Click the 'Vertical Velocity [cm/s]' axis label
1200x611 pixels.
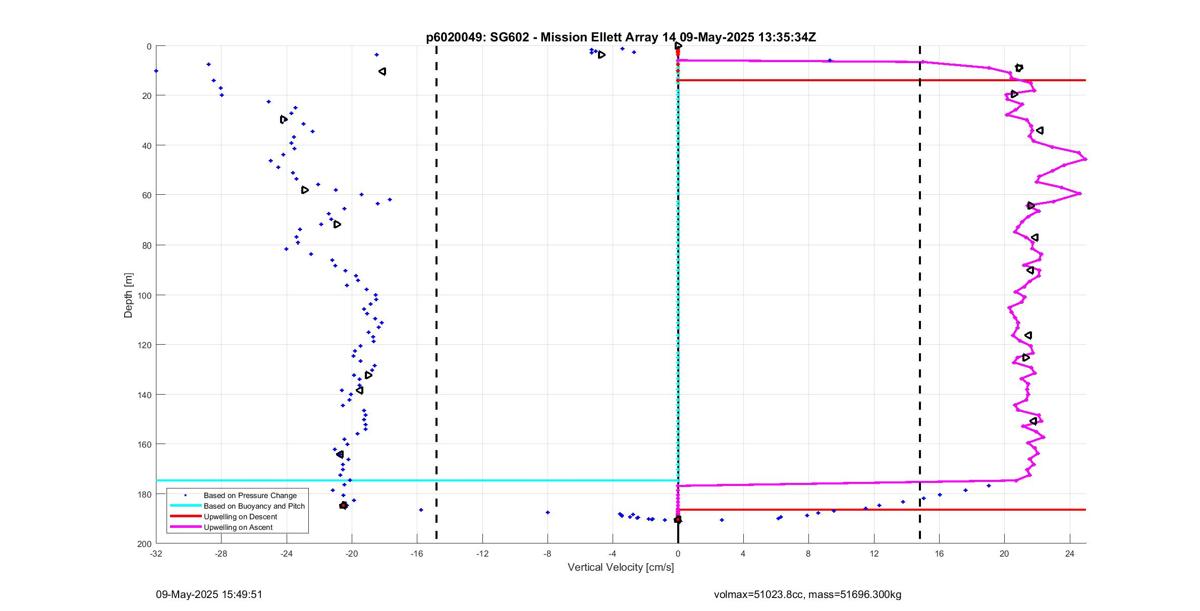point(621,568)
